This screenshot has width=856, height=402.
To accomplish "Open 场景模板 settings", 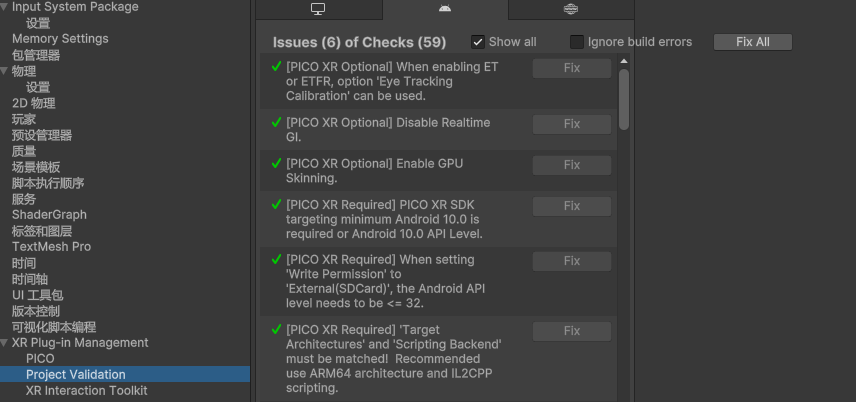I will coord(36,167).
